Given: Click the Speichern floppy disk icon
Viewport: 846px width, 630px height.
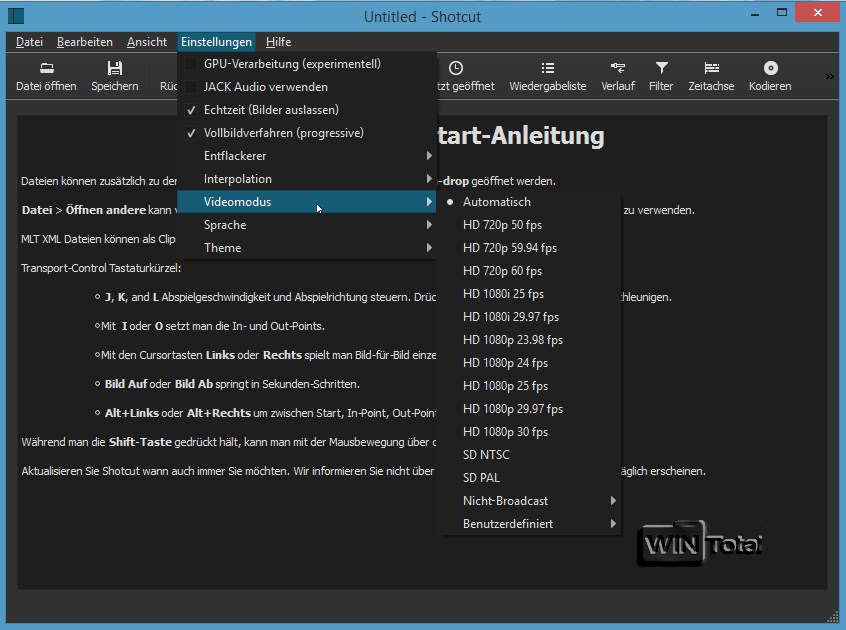Looking at the screenshot, I should [115, 69].
